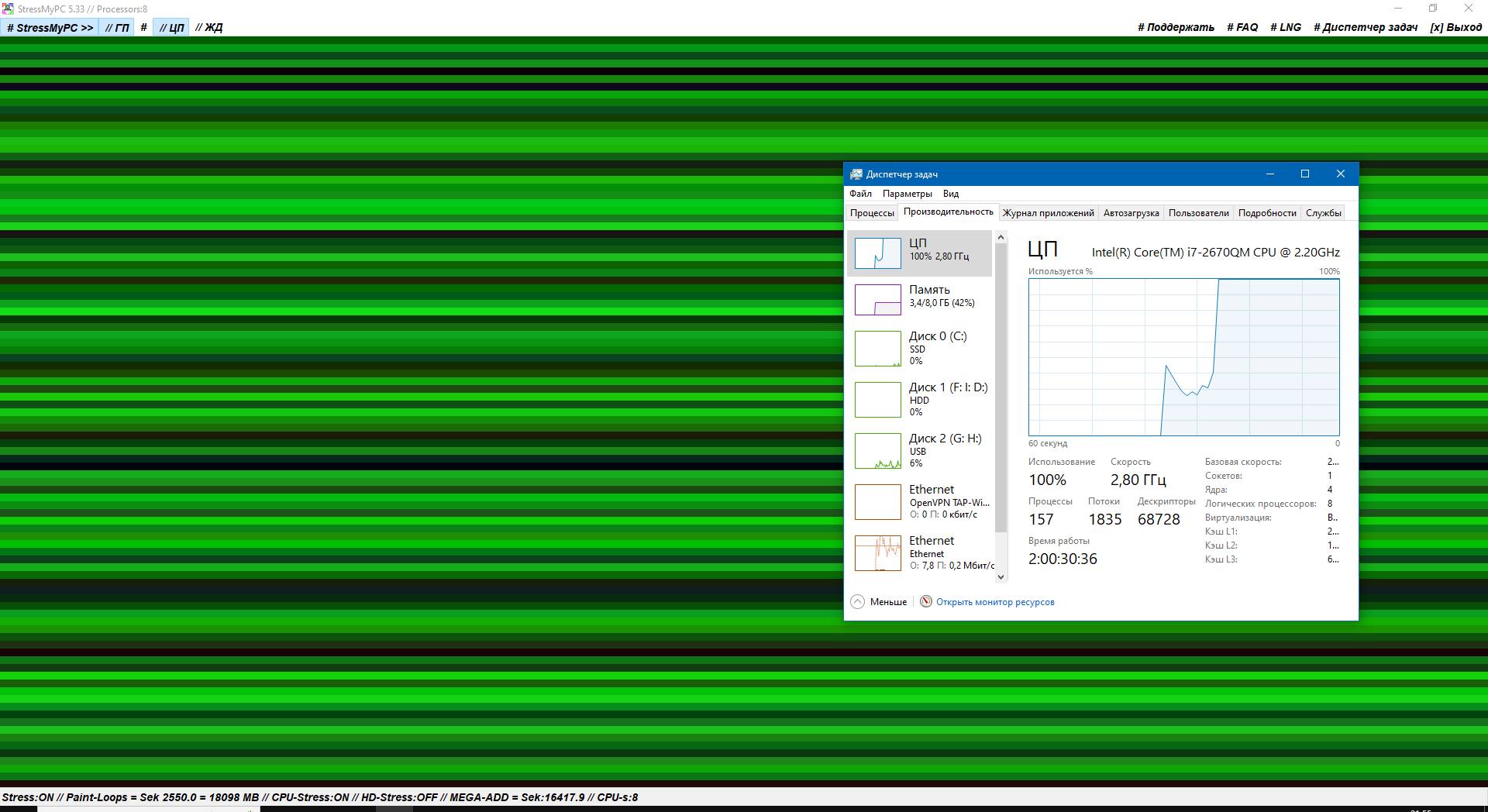Open the Диск 0 (C:) SSD graph
This screenshot has width=1488, height=812.
pyautogui.click(x=877, y=349)
